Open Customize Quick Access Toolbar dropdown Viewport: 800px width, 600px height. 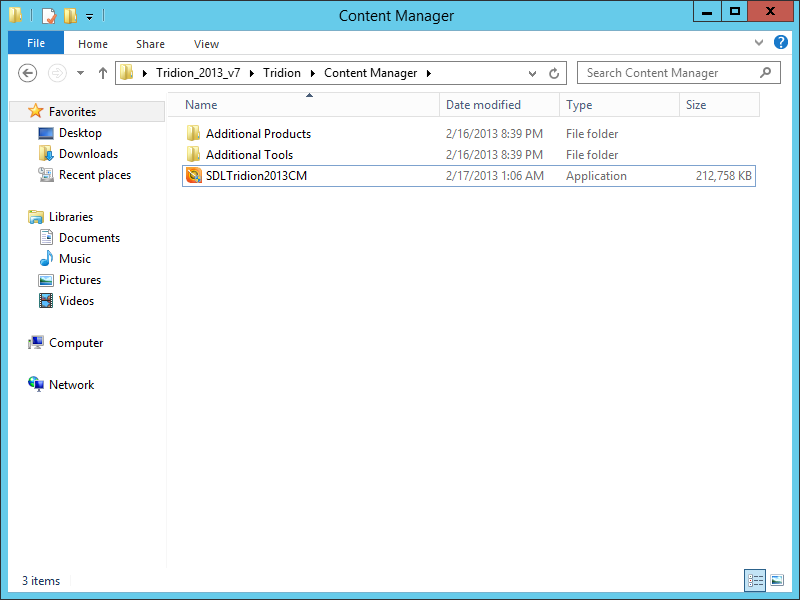click(x=89, y=16)
